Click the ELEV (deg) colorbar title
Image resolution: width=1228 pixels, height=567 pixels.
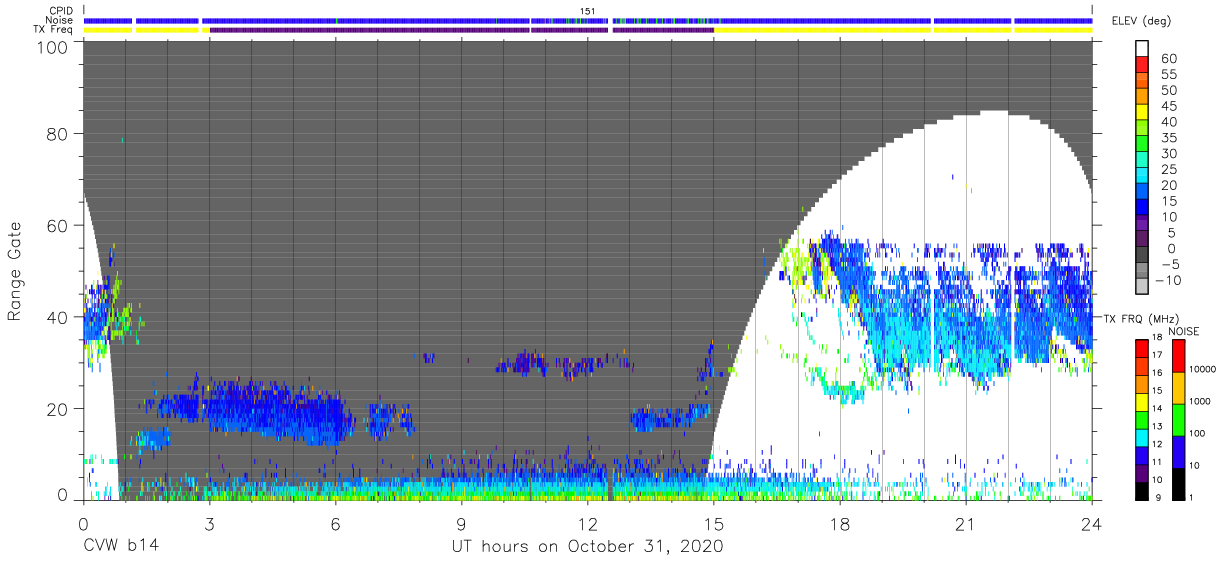click(1142, 21)
